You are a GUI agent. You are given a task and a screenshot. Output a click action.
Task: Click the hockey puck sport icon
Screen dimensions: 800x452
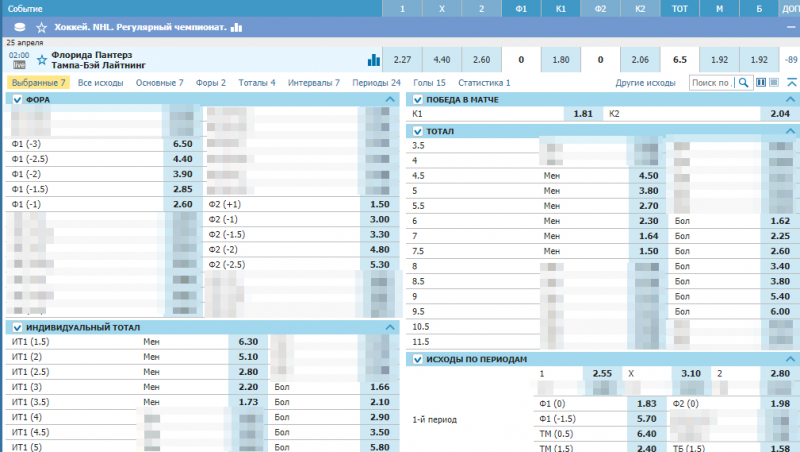coord(17,28)
